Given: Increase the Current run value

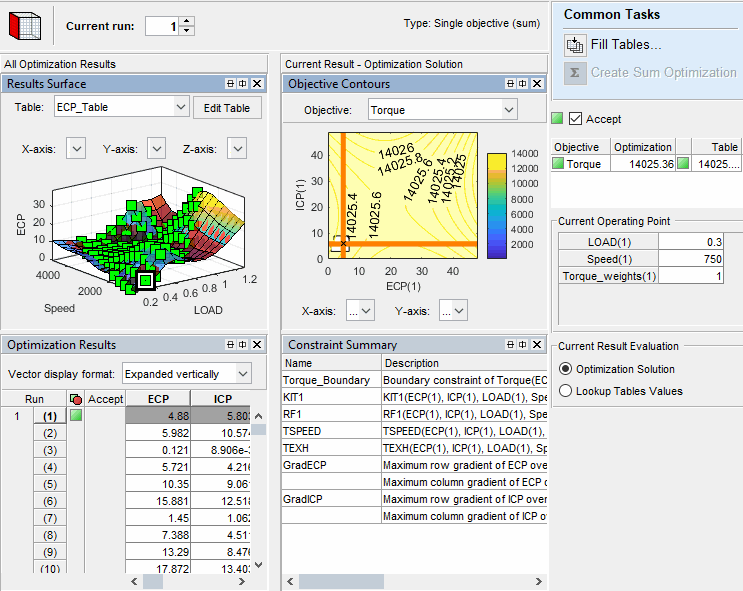Looking at the screenshot, I should pos(187,21).
